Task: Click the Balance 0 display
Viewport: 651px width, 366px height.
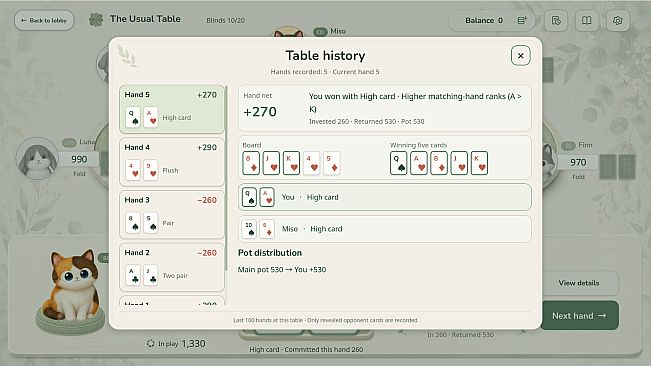Action: 484,20
